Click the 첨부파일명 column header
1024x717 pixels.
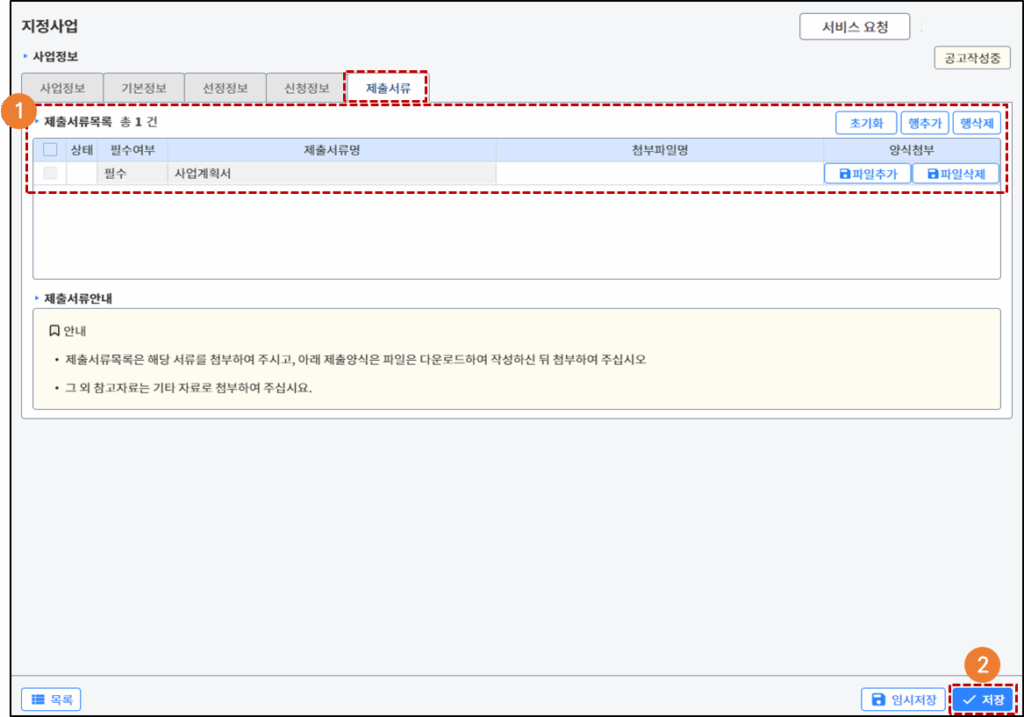[660, 150]
